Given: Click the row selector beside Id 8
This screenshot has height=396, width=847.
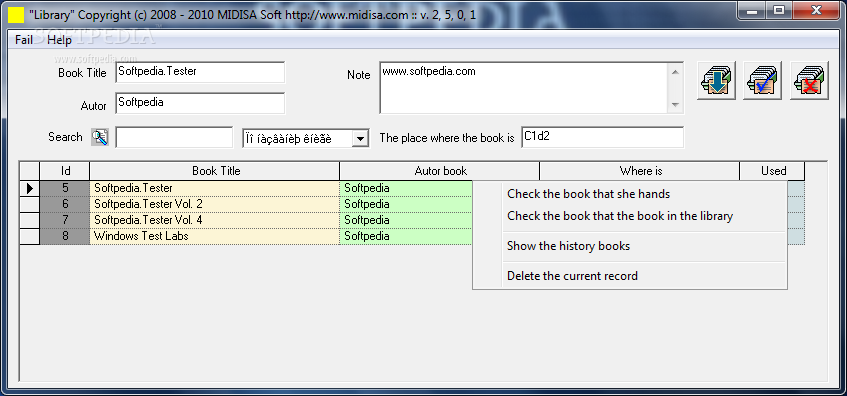Looking at the screenshot, I should click(30, 237).
